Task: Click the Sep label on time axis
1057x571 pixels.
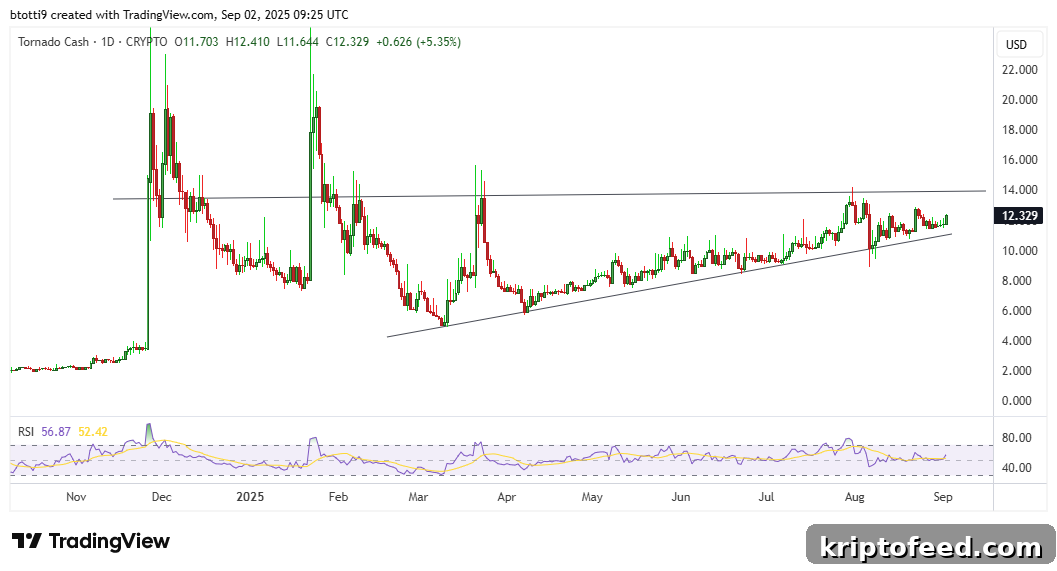Action: pos(942,497)
